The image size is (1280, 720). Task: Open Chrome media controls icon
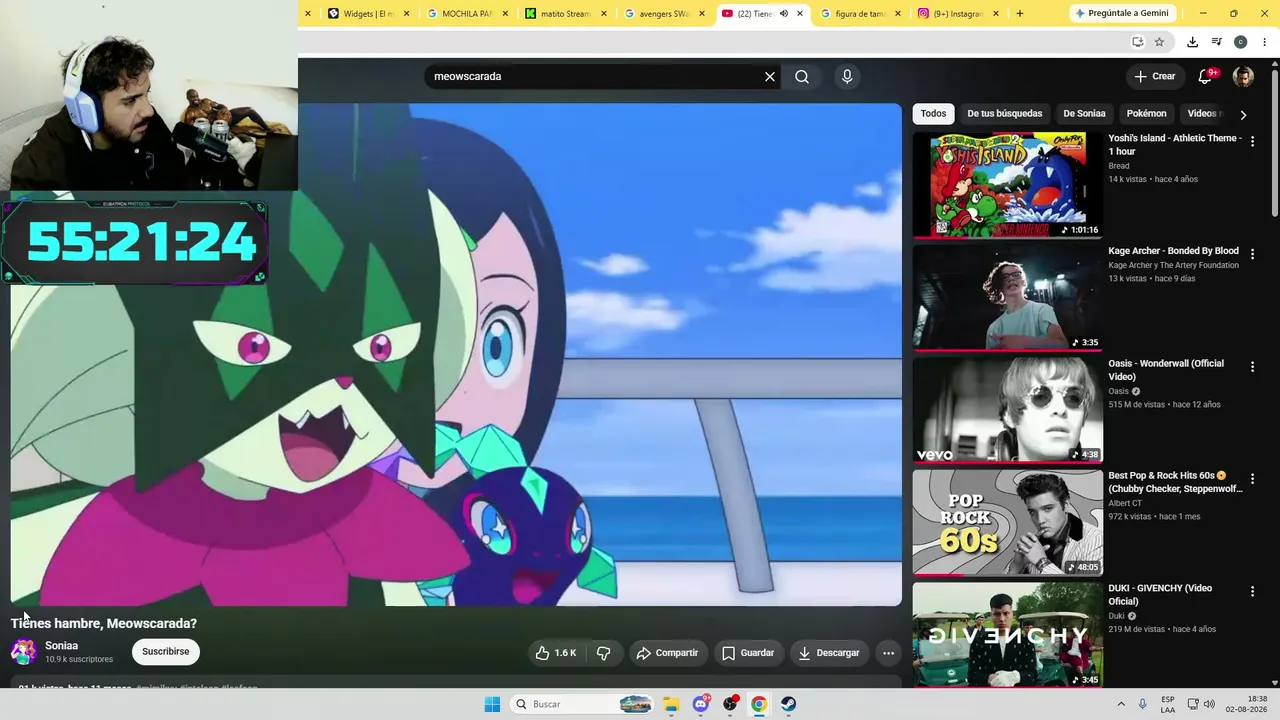tap(1216, 42)
